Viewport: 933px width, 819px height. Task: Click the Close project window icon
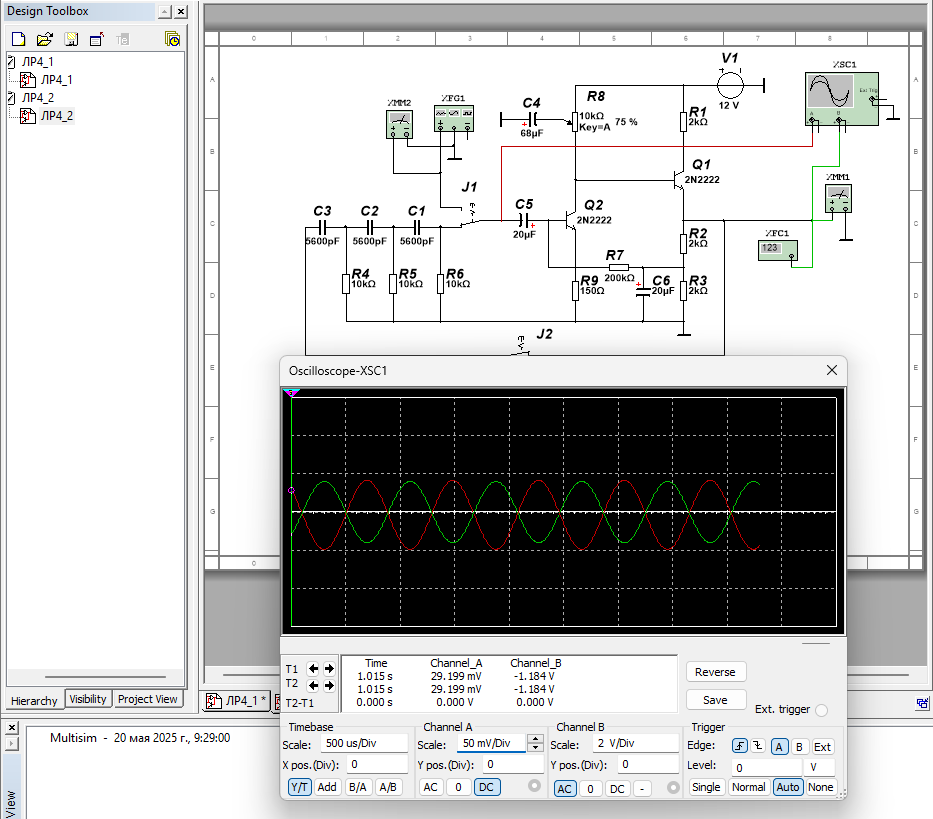(x=97, y=39)
